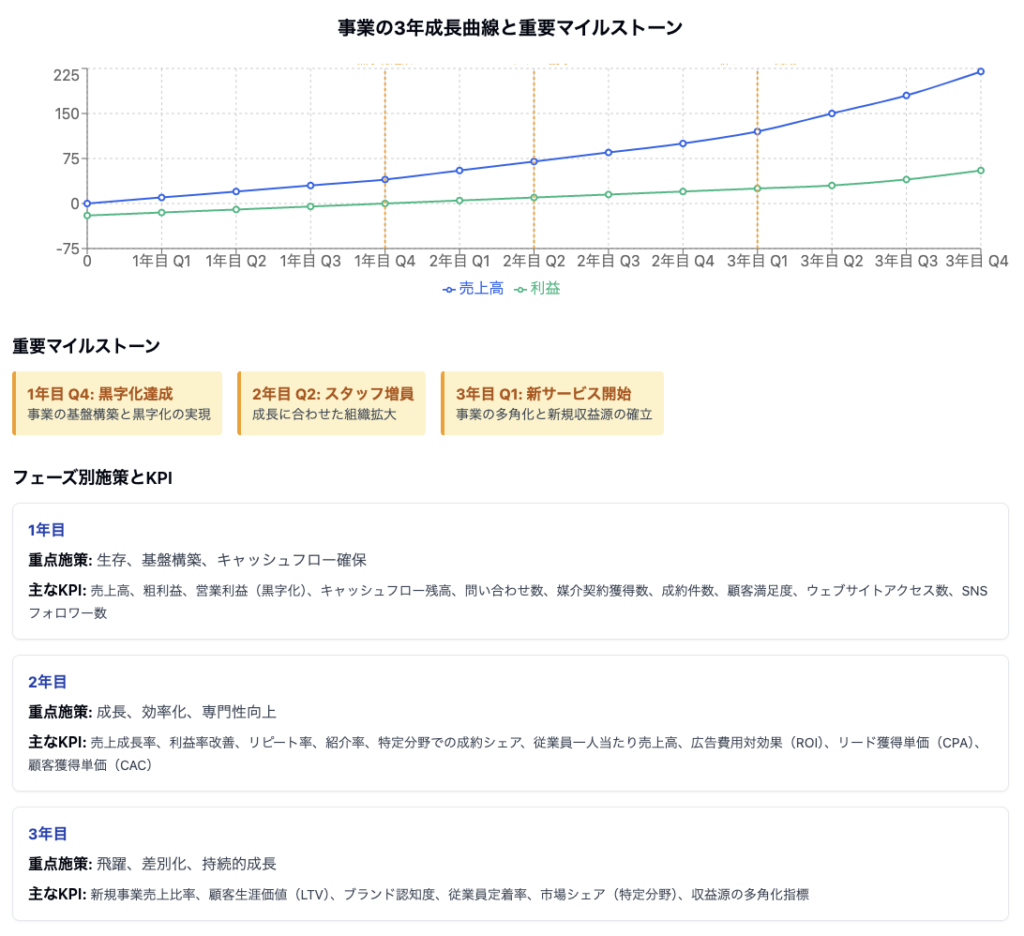This screenshot has width=1024, height=936.
Task: Click the orange milestone line at 3年目 Q1
Action: click(x=757, y=100)
